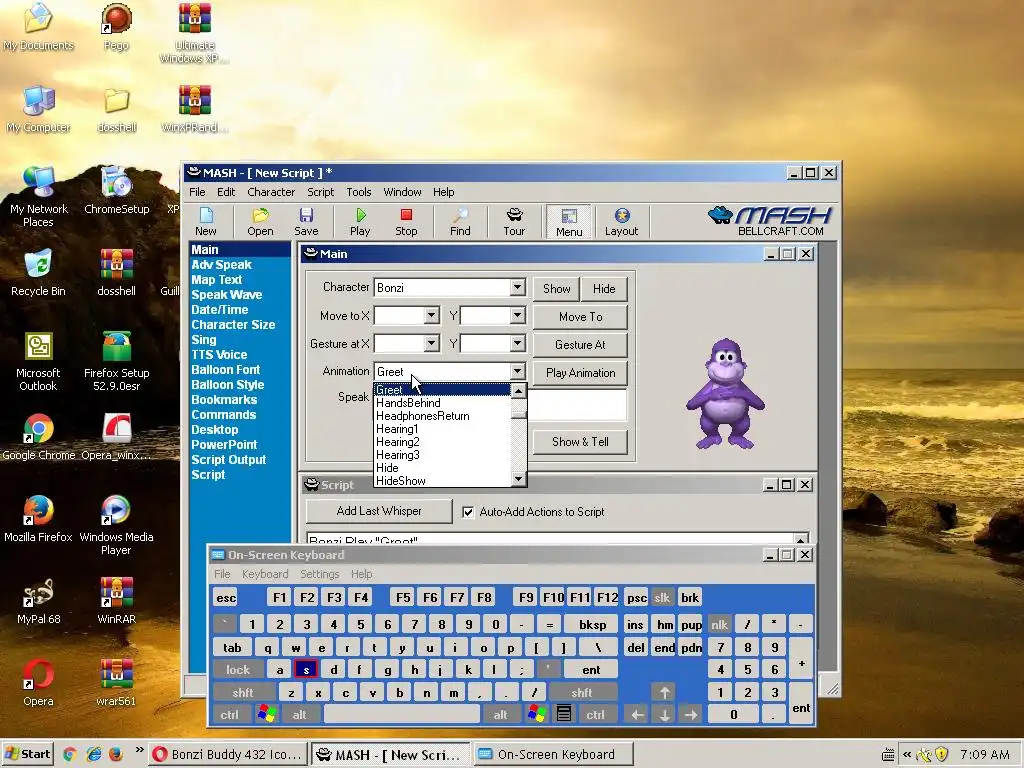This screenshot has height=768, width=1024.
Task: Open the Script menu in MASH
Action: 320,192
